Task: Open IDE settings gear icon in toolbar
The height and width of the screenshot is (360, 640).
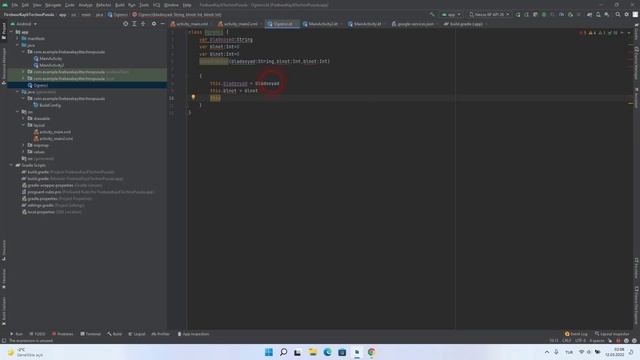Action: pyautogui.click(x=627, y=14)
